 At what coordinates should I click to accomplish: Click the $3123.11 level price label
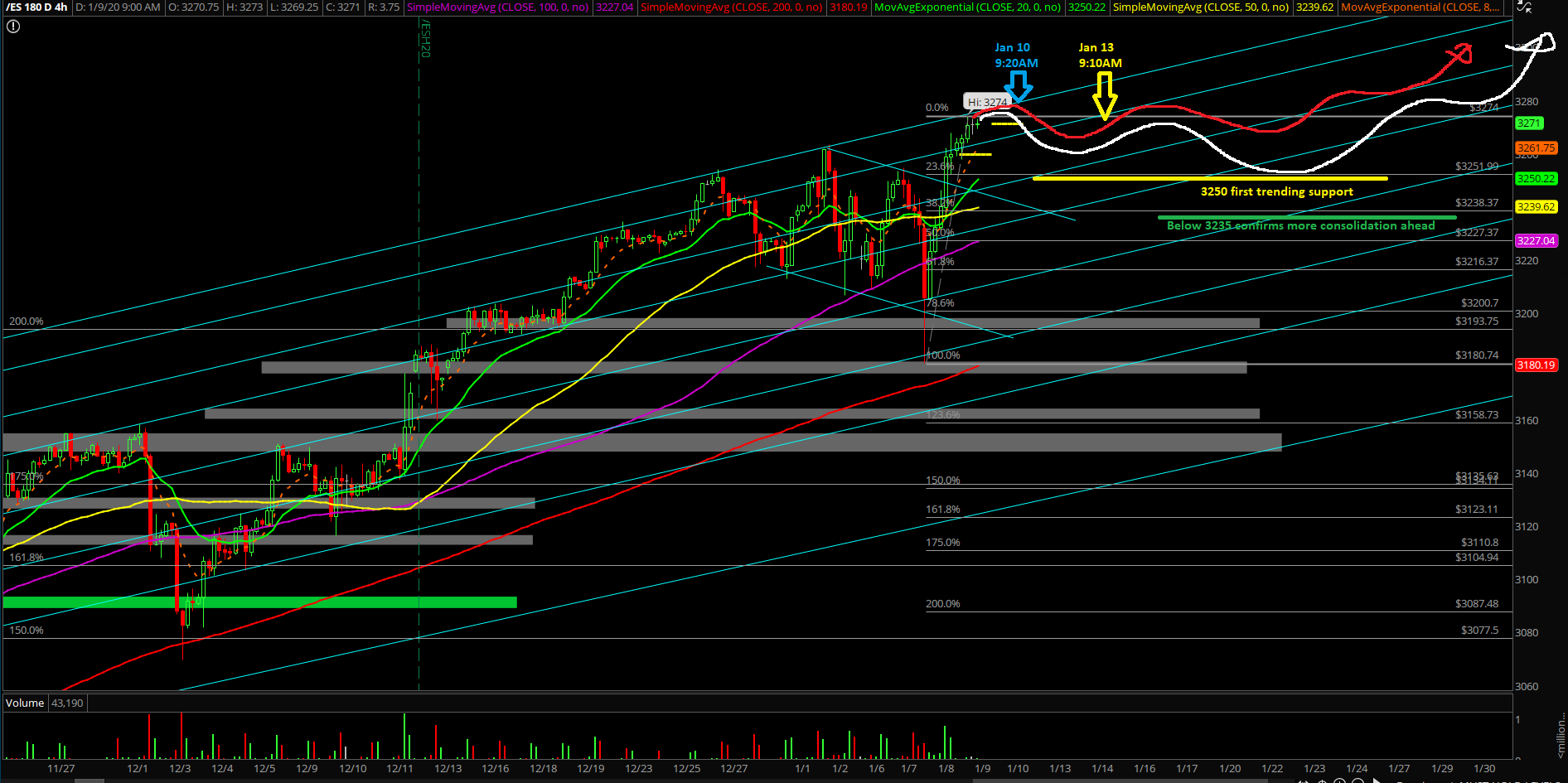click(x=1477, y=510)
